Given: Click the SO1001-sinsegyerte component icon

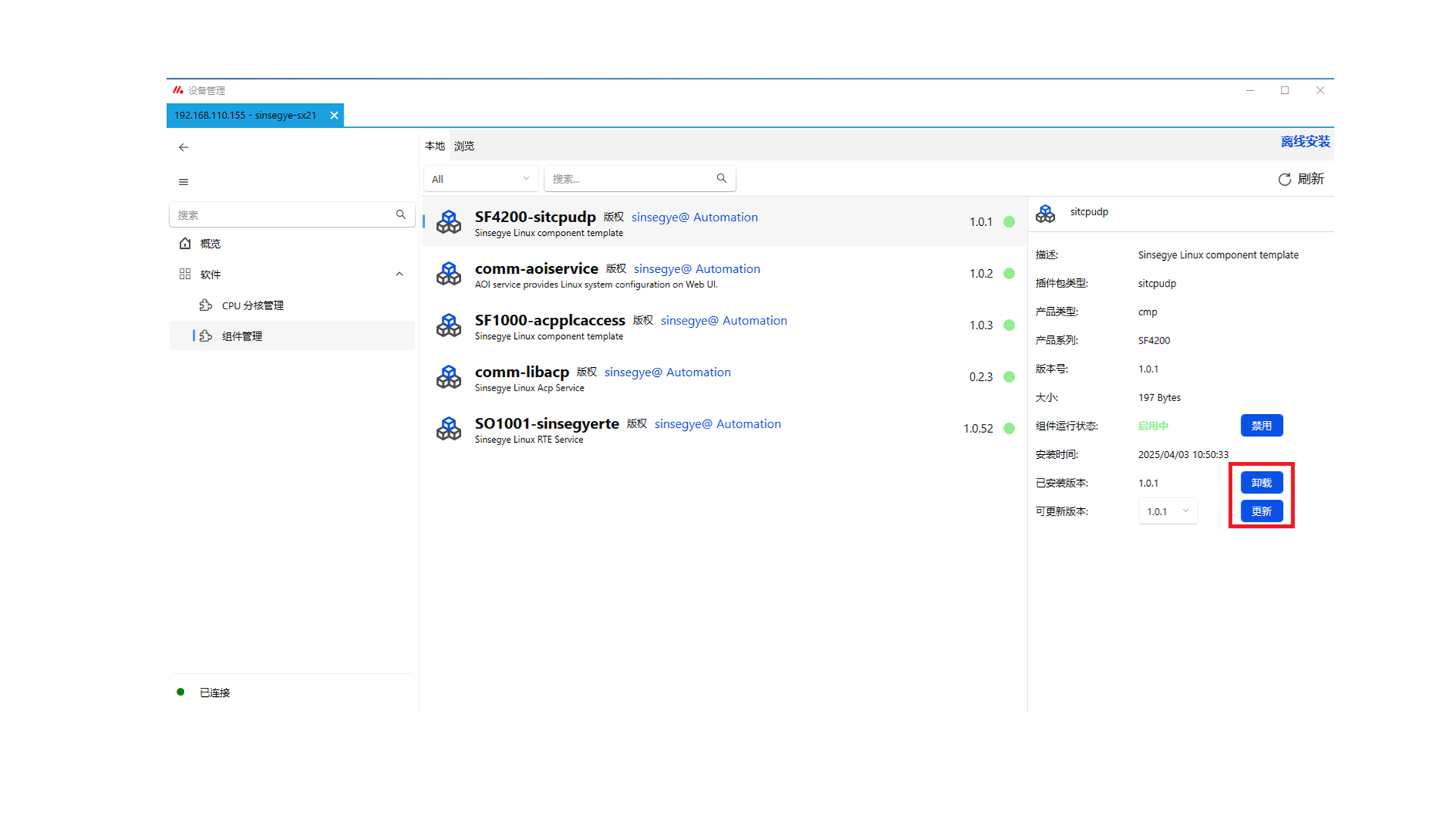Looking at the screenshot, I should (x=448, y=428).
